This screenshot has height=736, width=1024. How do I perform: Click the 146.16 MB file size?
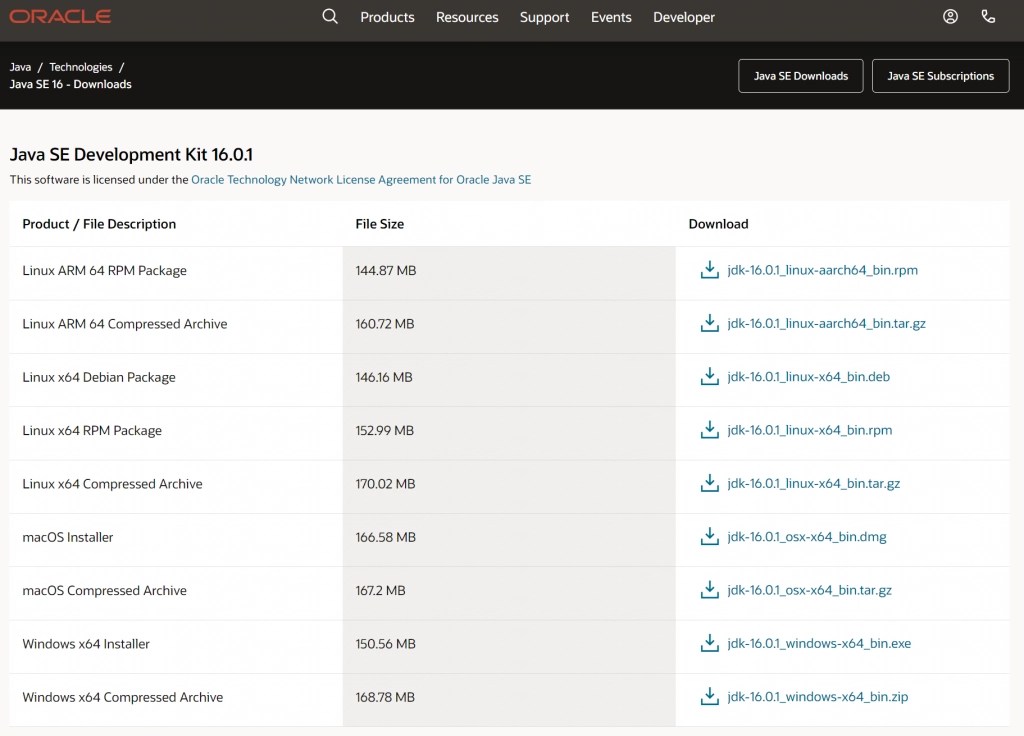point(384,377)
